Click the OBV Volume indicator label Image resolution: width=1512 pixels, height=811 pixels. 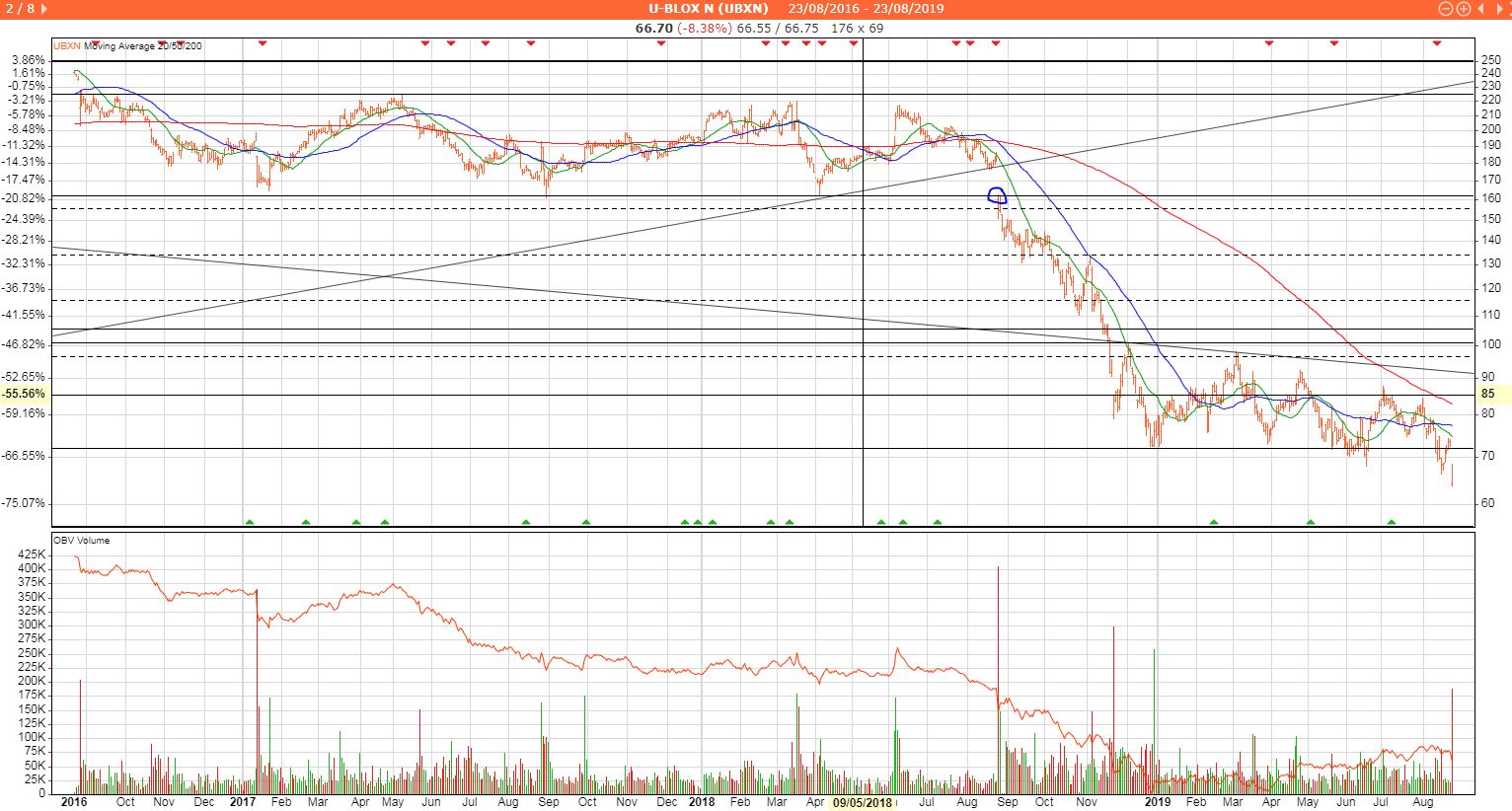(82, 541)
